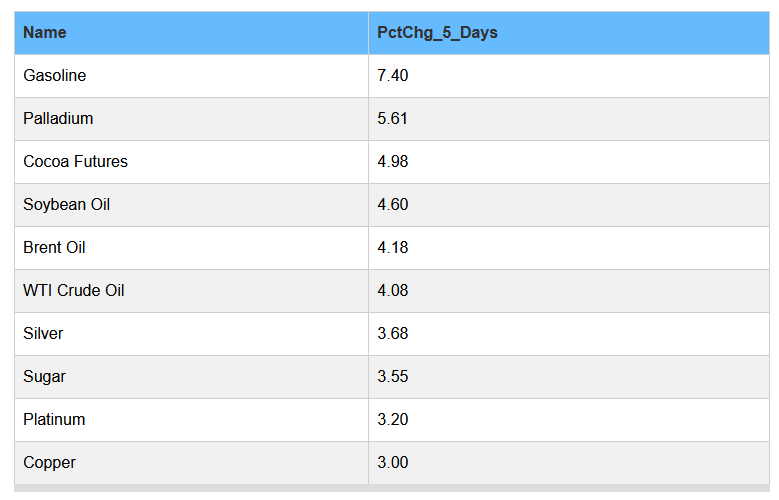
Task: Click the 4.18 Brent Oil value
Action: pyautogui.click(x=393, y=248)
